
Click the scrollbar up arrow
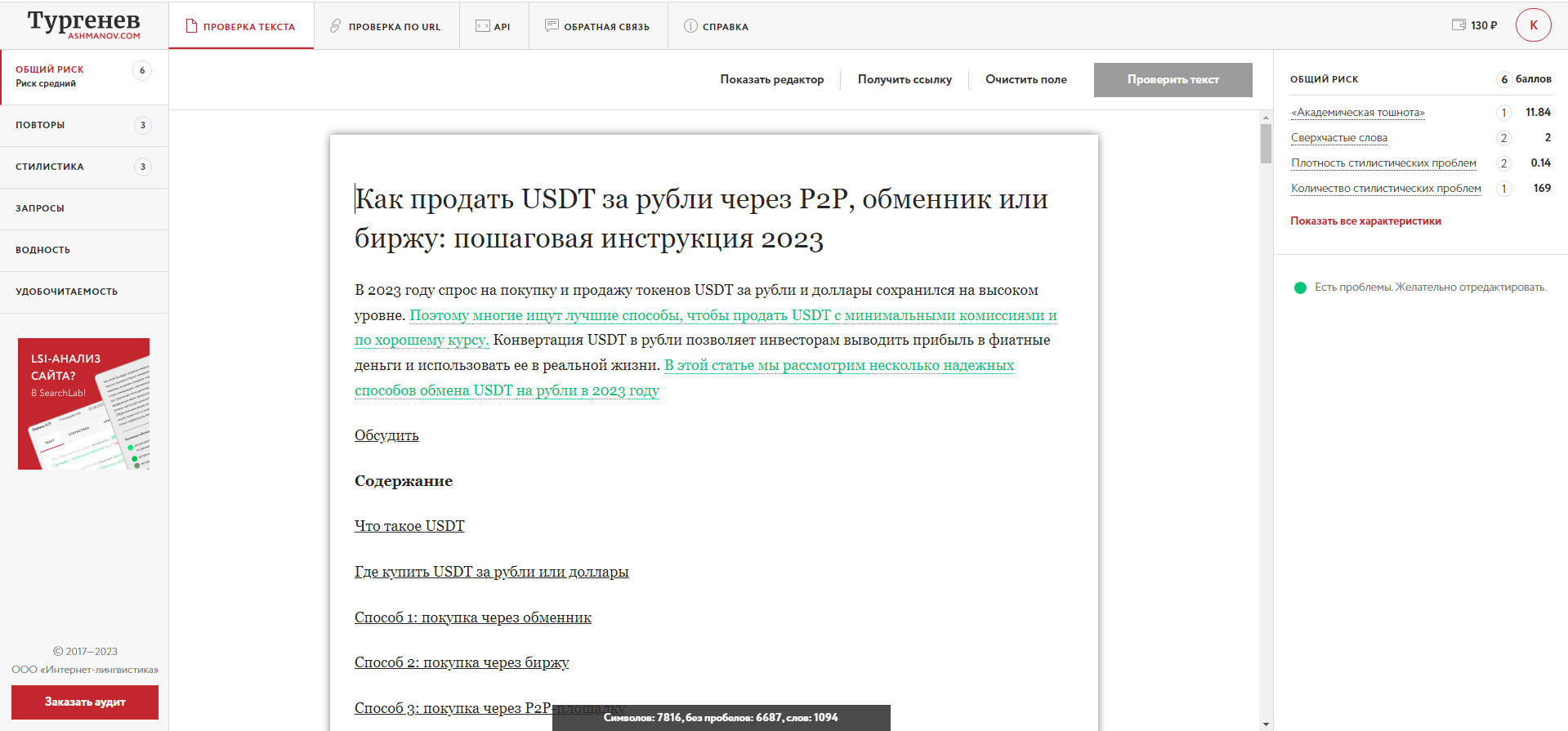[1266, 118]
